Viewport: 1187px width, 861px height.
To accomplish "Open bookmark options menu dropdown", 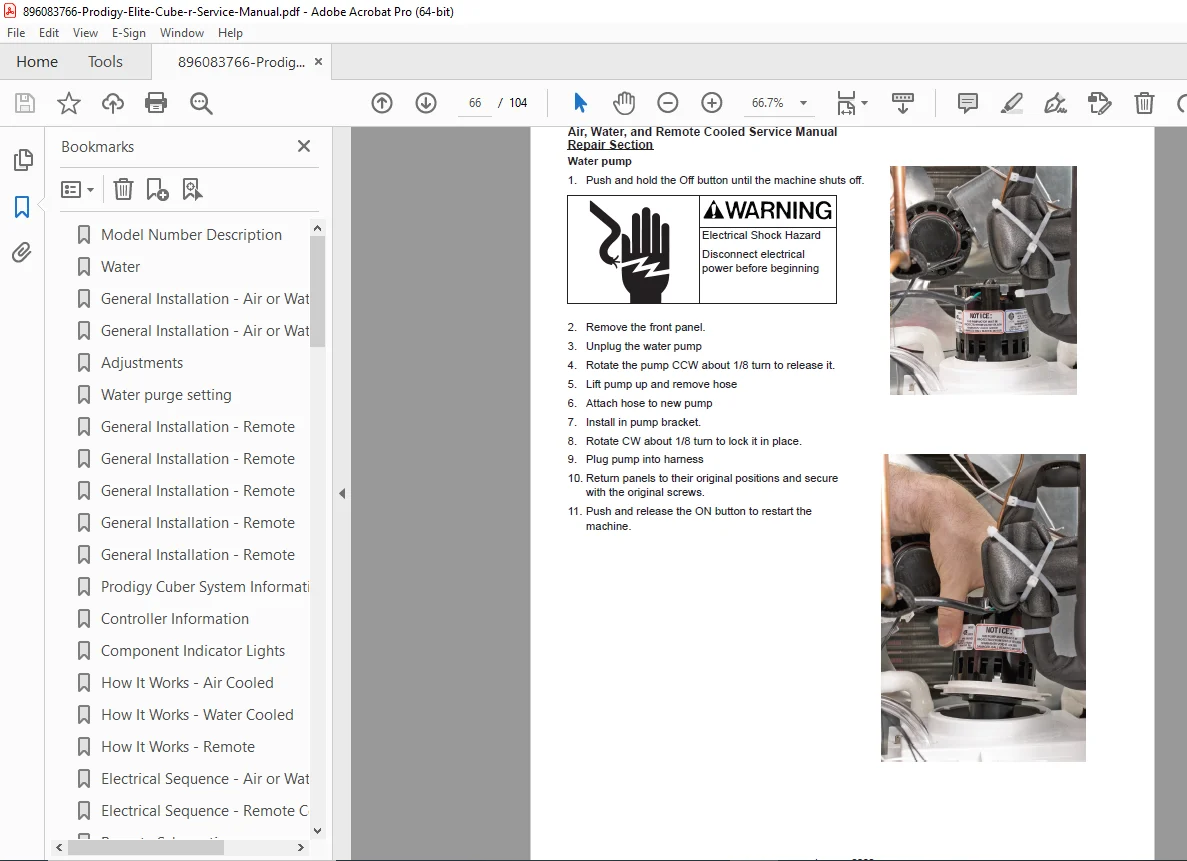I will tap(77, 189).
